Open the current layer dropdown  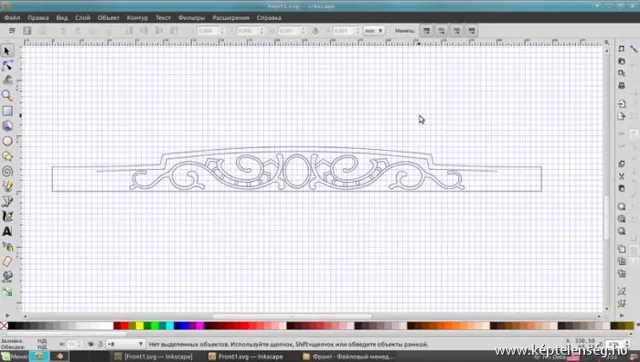(x=125, y=344)
